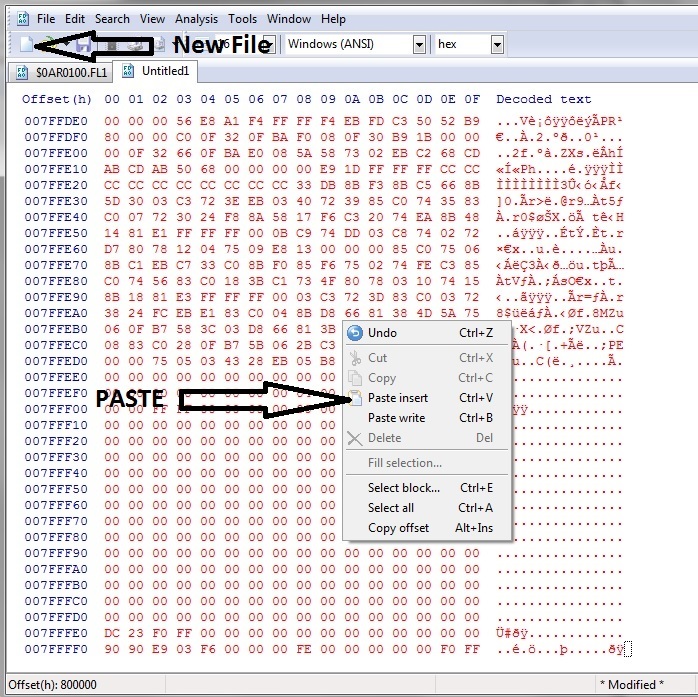698x697 pixels.
Task: Click decoded text of last row 007FFFF0
Action: pos(560,649)
